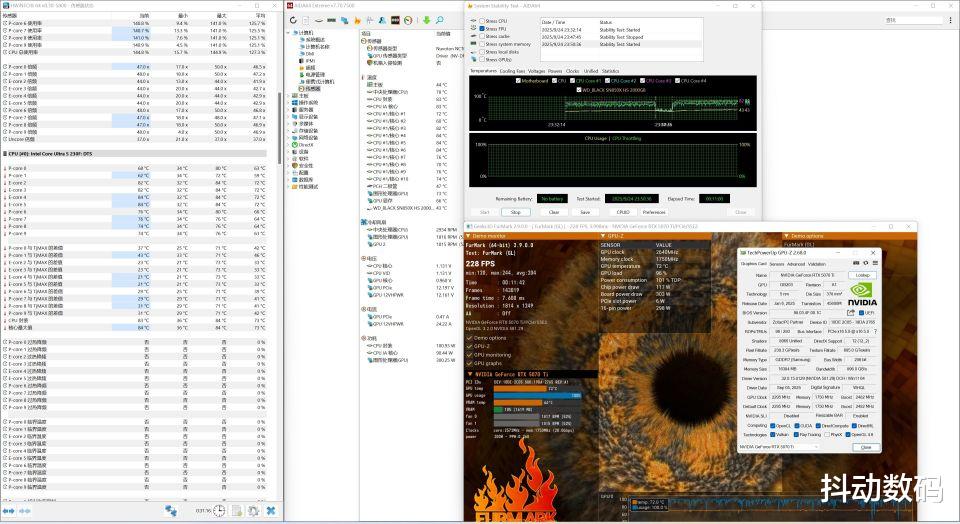Click the magnifier search icon in AIDA64 toolbar

click(x=439, y=19)
